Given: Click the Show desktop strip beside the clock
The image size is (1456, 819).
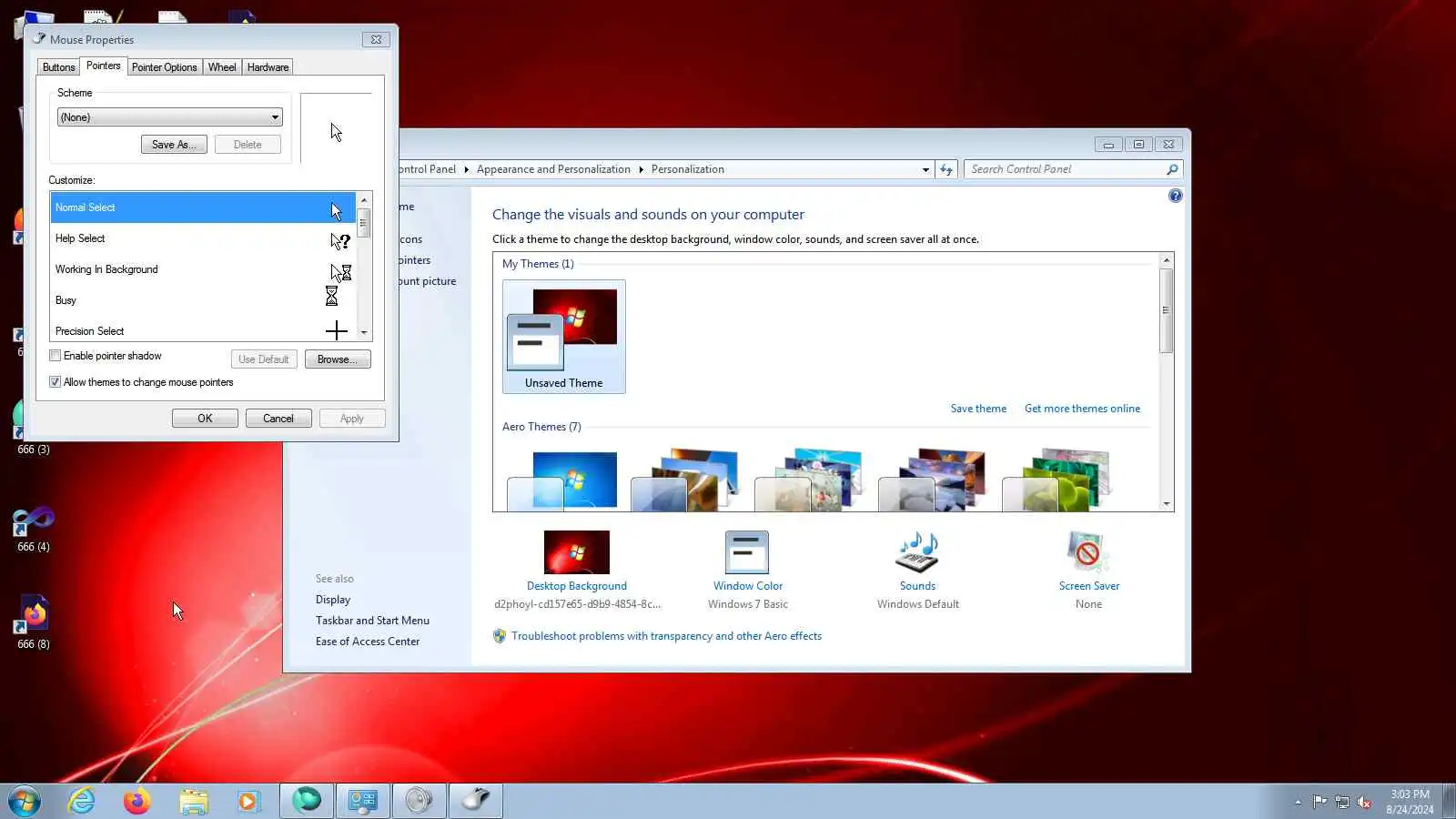Looking at the screenshot, I should point(1449,802).
